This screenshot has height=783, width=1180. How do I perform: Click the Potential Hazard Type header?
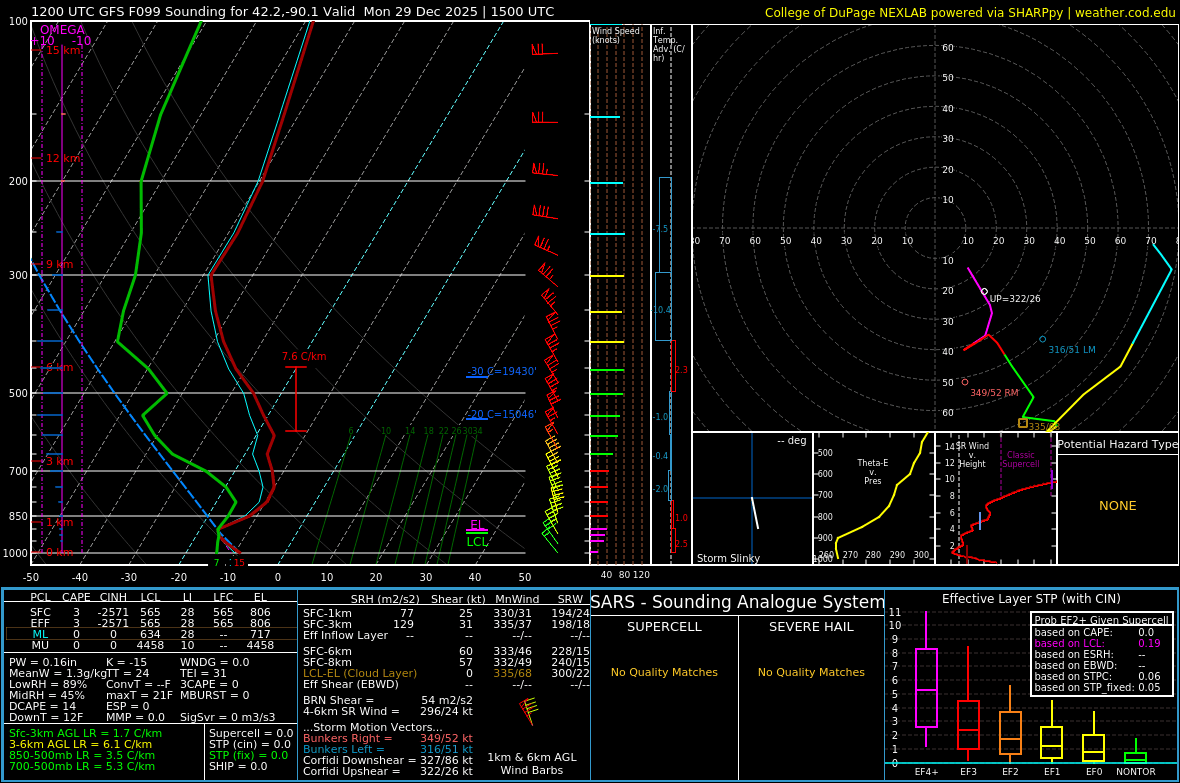[x=1117, y=444]
